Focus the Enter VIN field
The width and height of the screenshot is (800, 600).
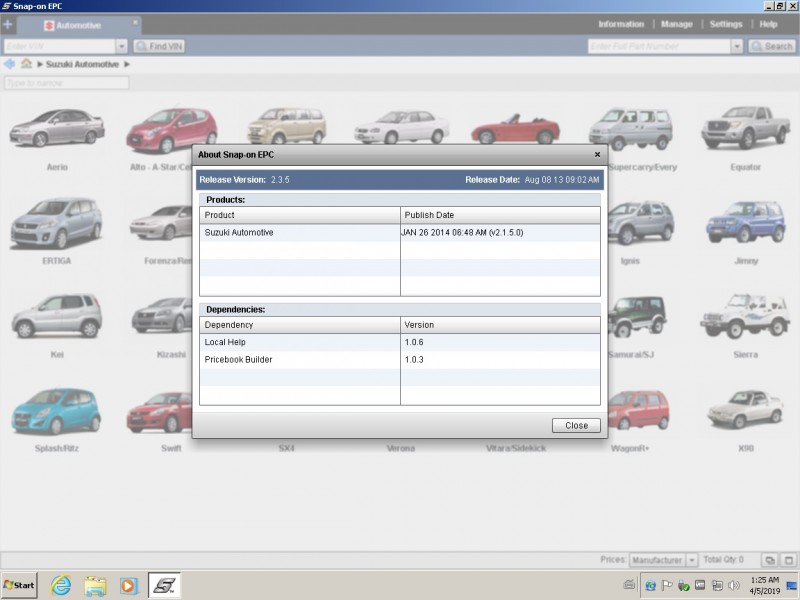(60, 46)
